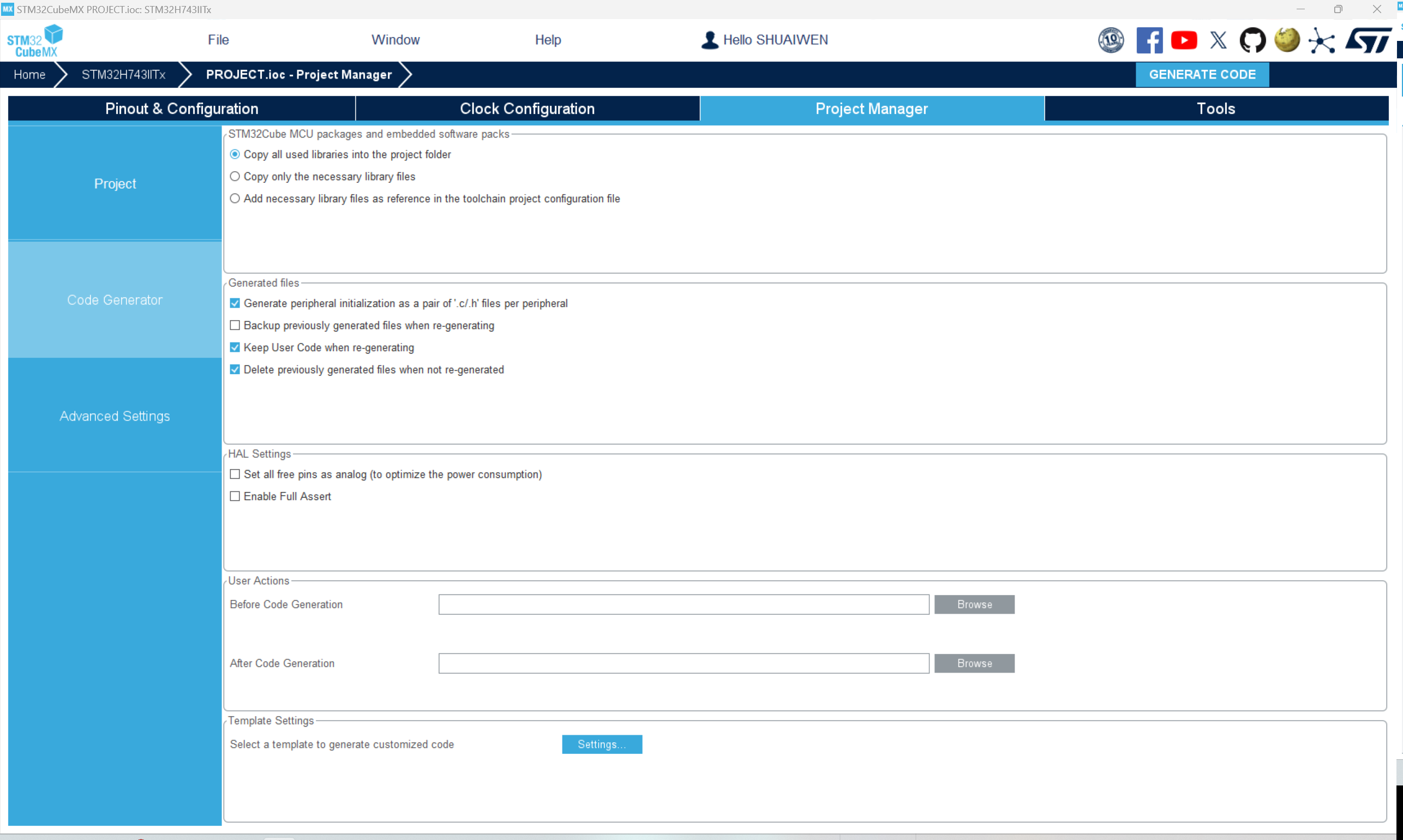1403x840 pixels.
Task: Select Add necessary library files as reference
Action: click(235, 199)
